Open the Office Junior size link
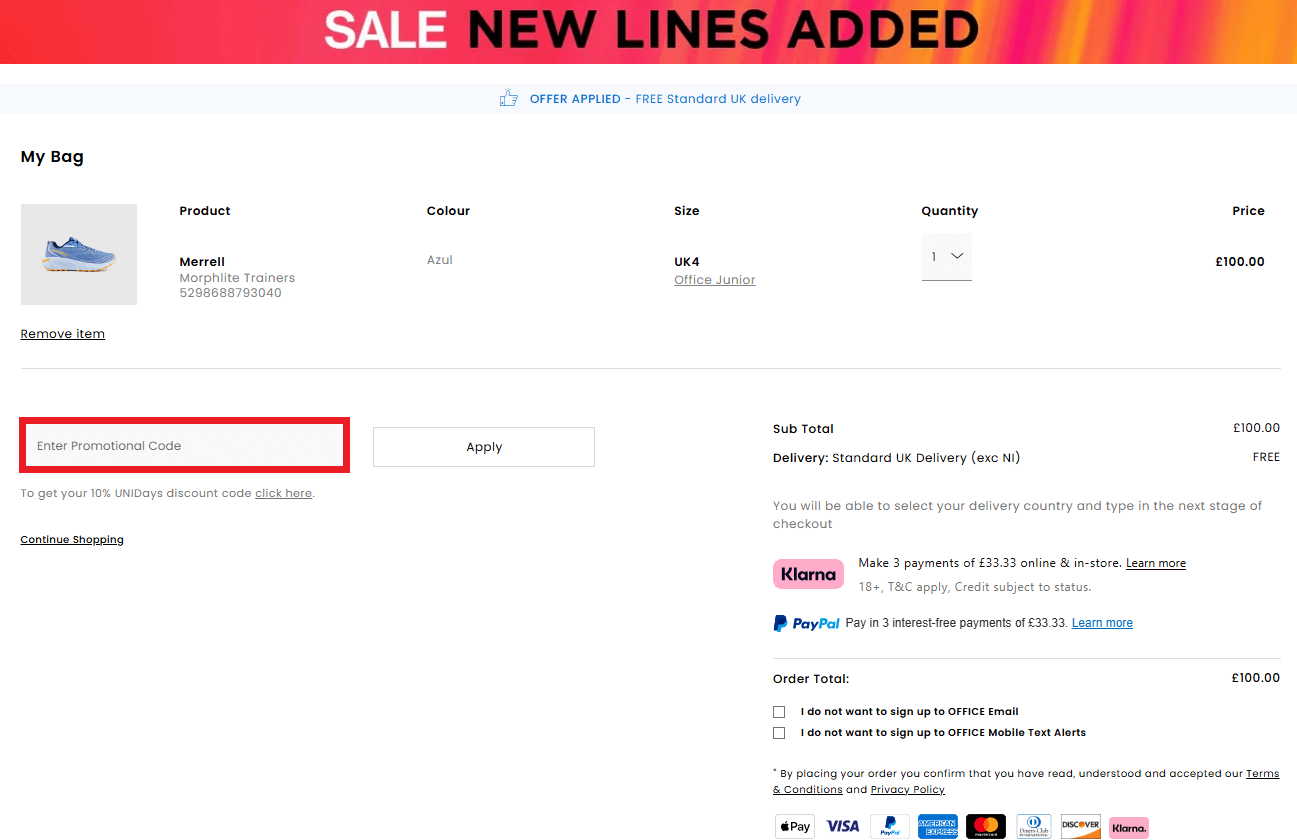 point(715,280)
